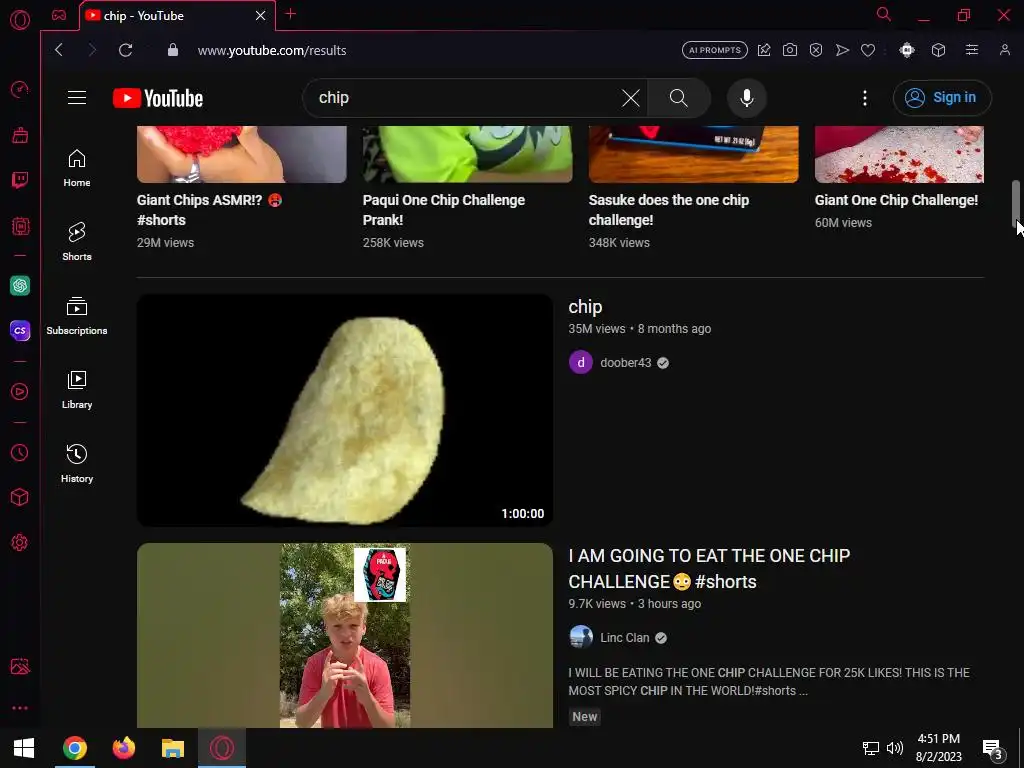Visit the doober43 channel
This screenshot has height=768, width=1024.
626,363
